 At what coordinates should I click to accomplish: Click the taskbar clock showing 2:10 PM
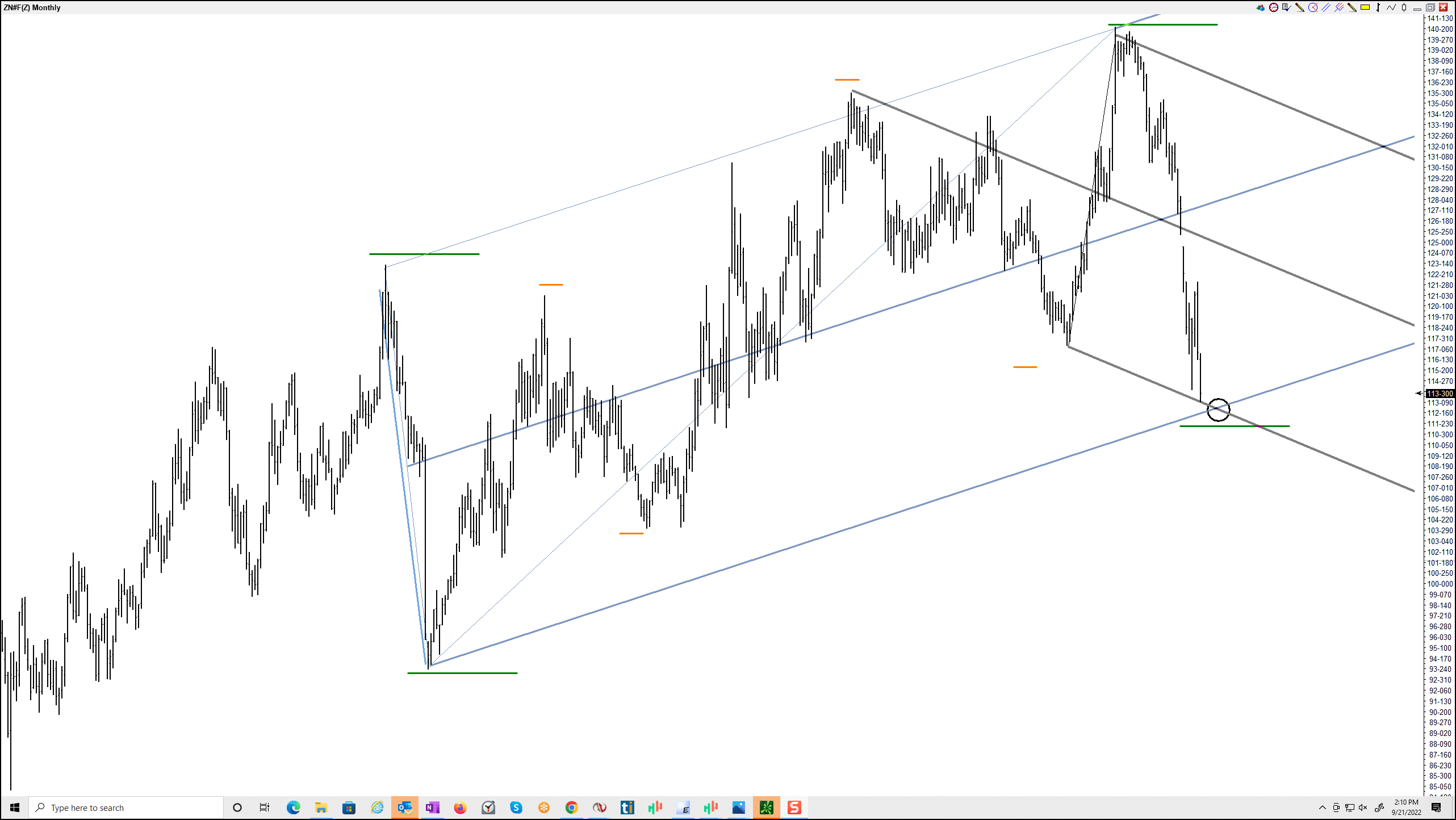point(1406,808)
